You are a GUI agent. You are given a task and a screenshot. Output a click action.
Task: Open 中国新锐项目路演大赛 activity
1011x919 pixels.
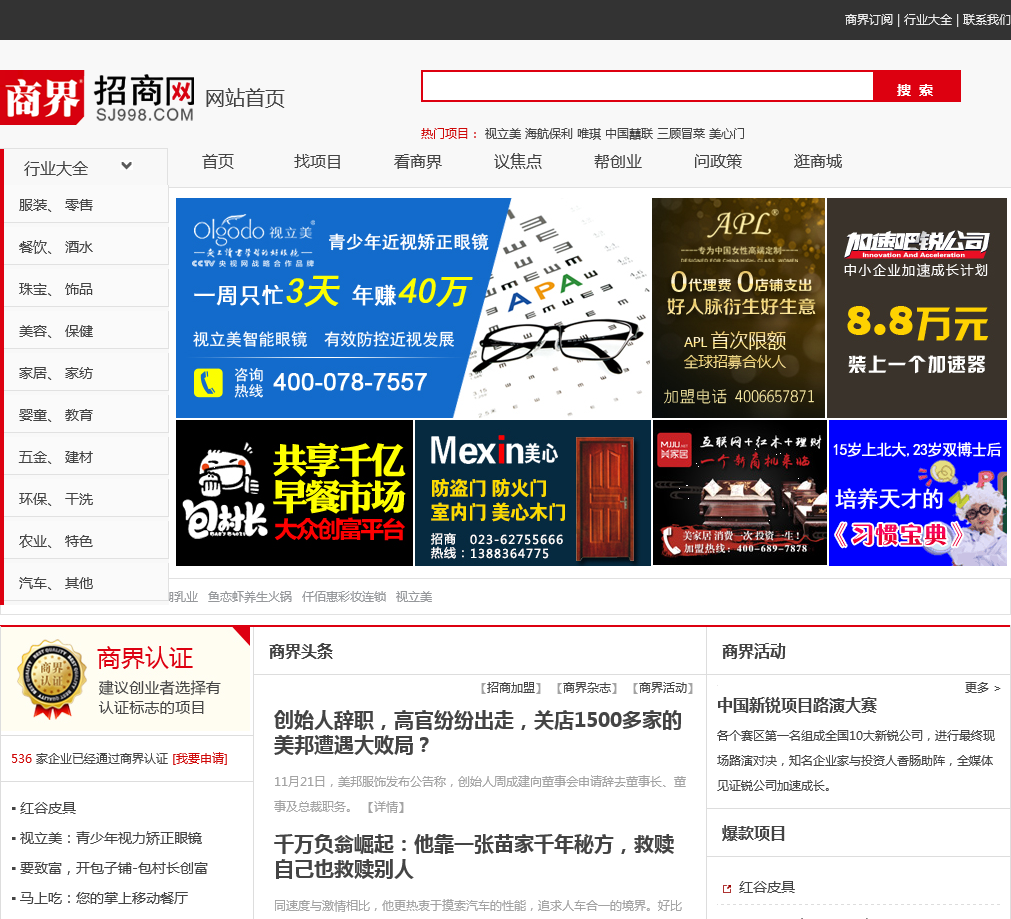797,706
